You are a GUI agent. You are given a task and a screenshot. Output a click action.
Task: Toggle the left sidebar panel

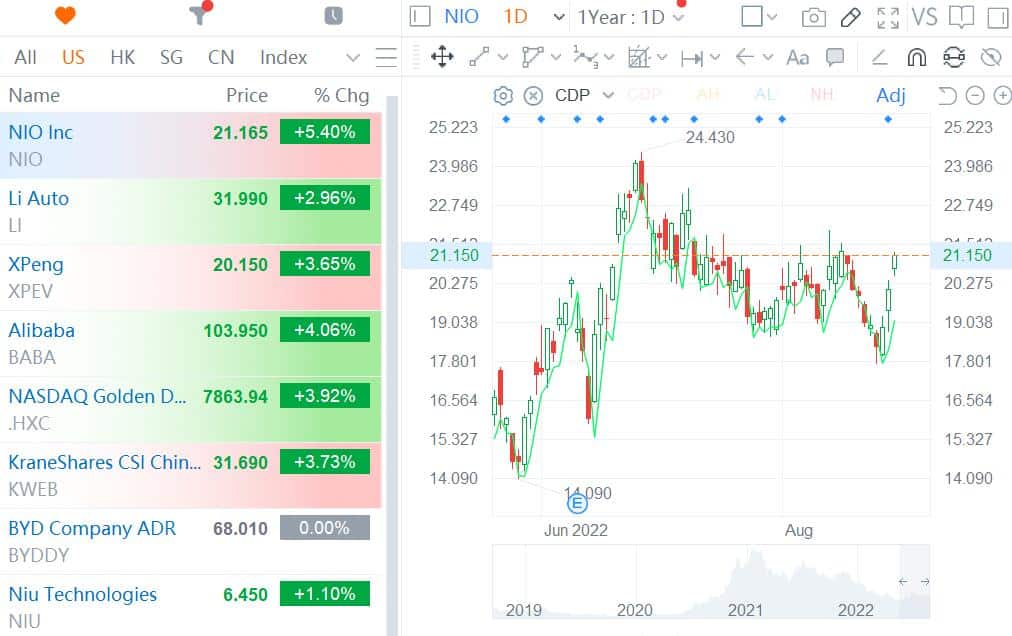click(421, 17)
